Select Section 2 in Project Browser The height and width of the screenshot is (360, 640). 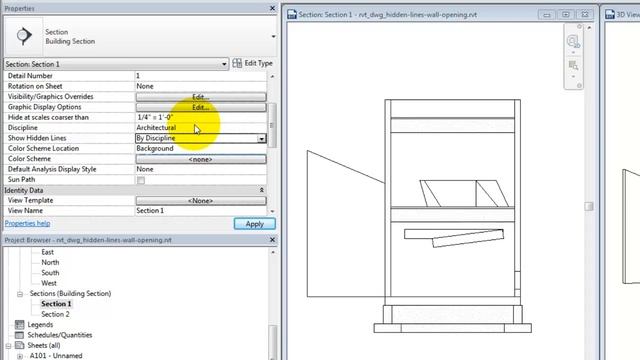[55, 314]
